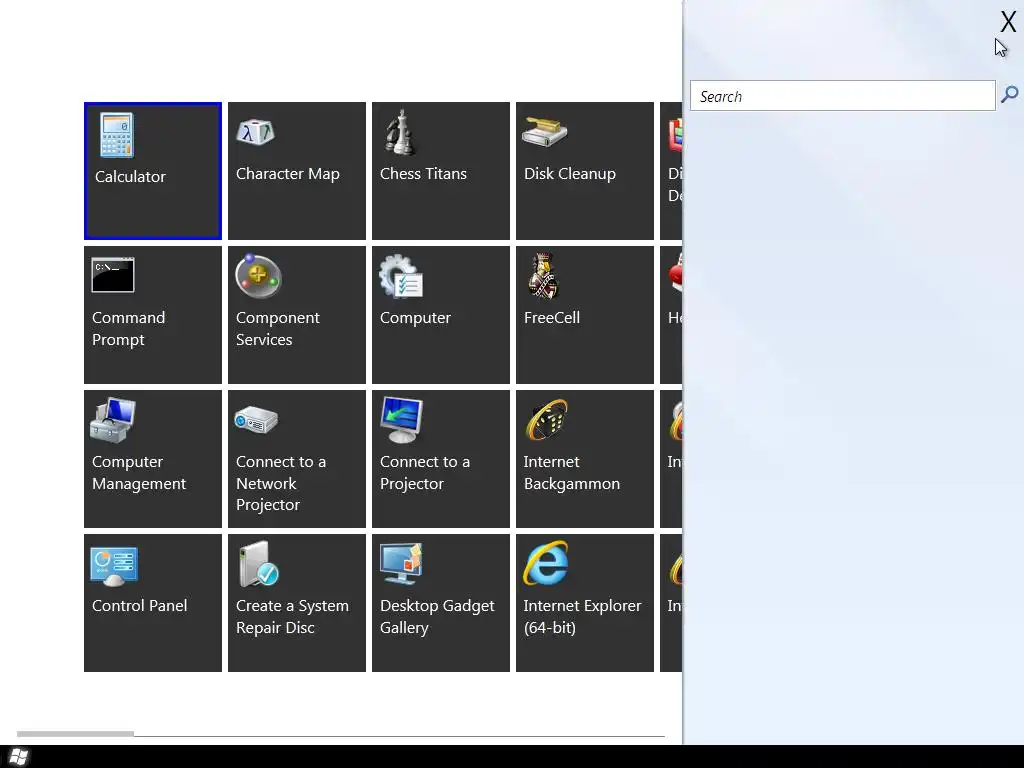Click the "Control Panel" label text
Viewport: 1024px width, 768px height.
(140, 605)
